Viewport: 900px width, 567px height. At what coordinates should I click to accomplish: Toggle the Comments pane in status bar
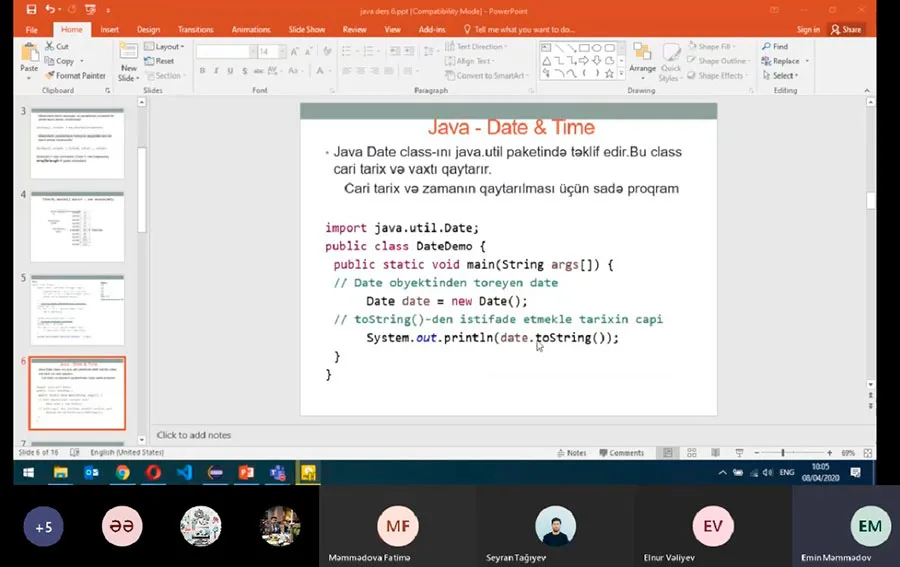click(x=622, y=453)
